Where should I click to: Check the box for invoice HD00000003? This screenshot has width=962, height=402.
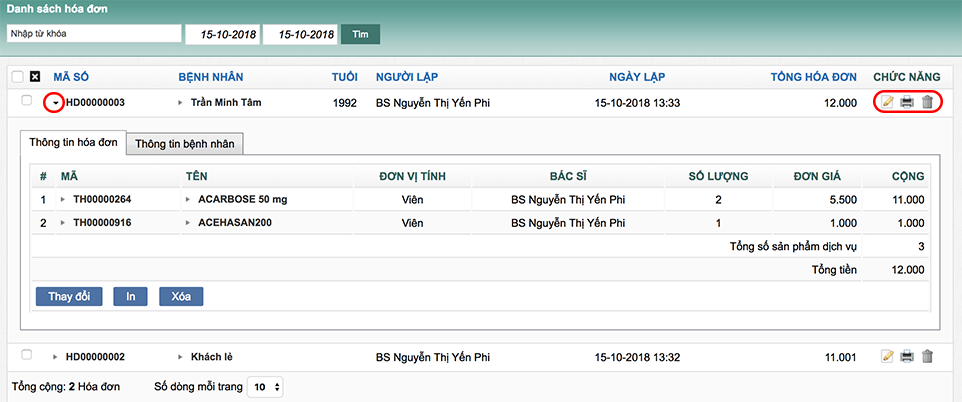[27, 101]
